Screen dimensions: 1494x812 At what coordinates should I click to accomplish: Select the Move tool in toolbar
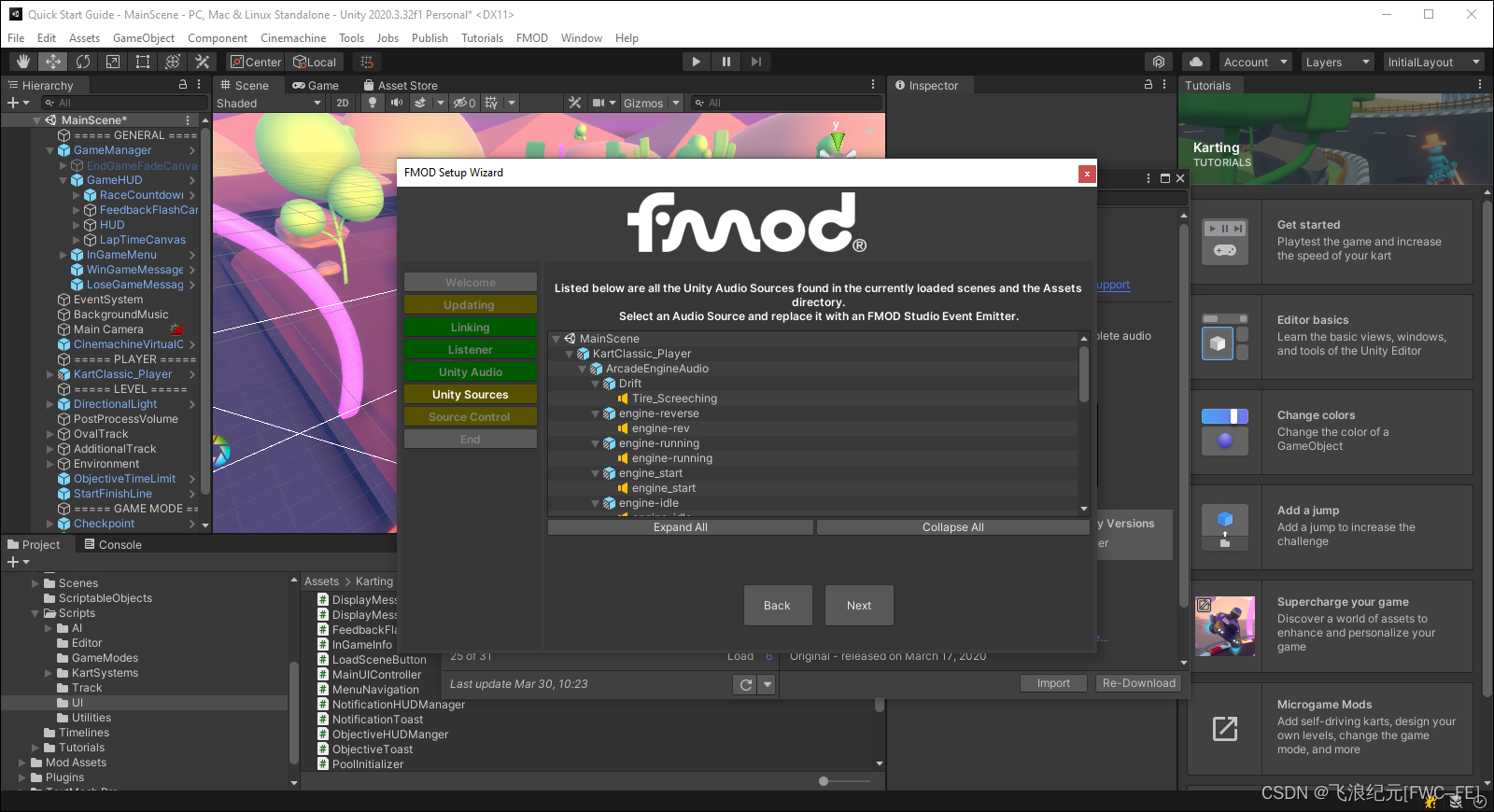point(53,62)
